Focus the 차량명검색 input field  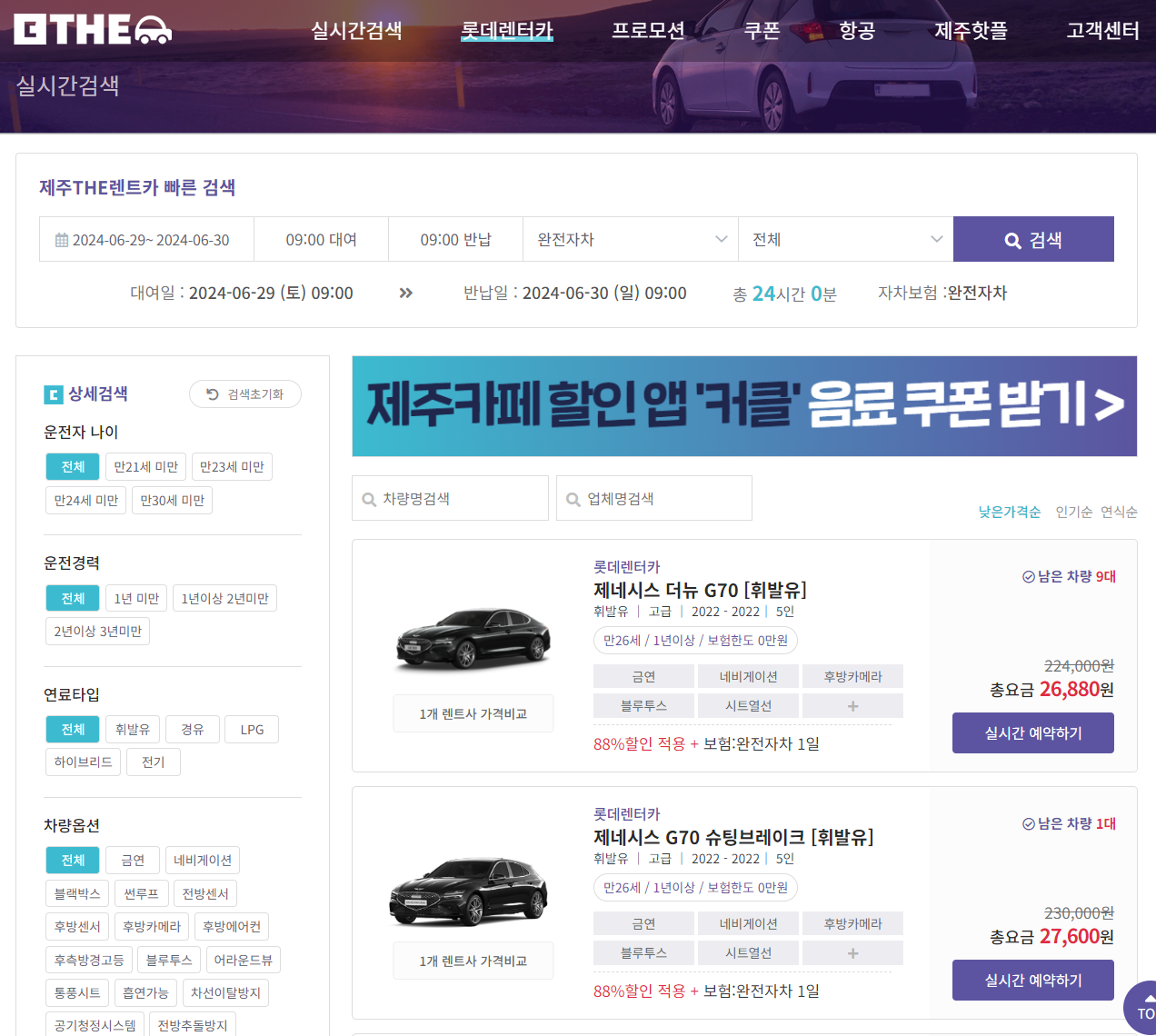[x=450, y=498]
